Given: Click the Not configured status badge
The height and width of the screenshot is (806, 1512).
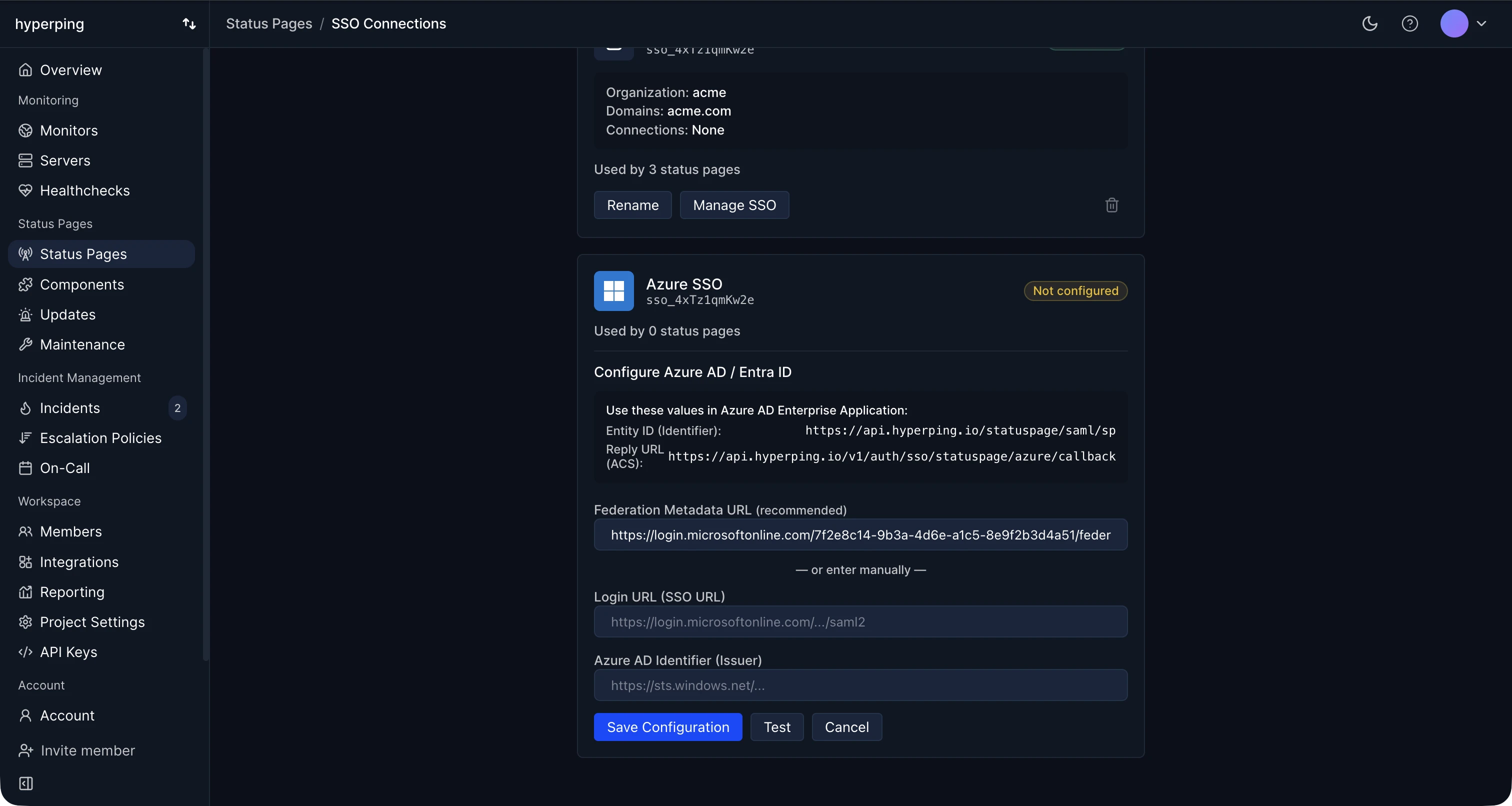Looking at the screenshot, I should tap(1075, 290).
